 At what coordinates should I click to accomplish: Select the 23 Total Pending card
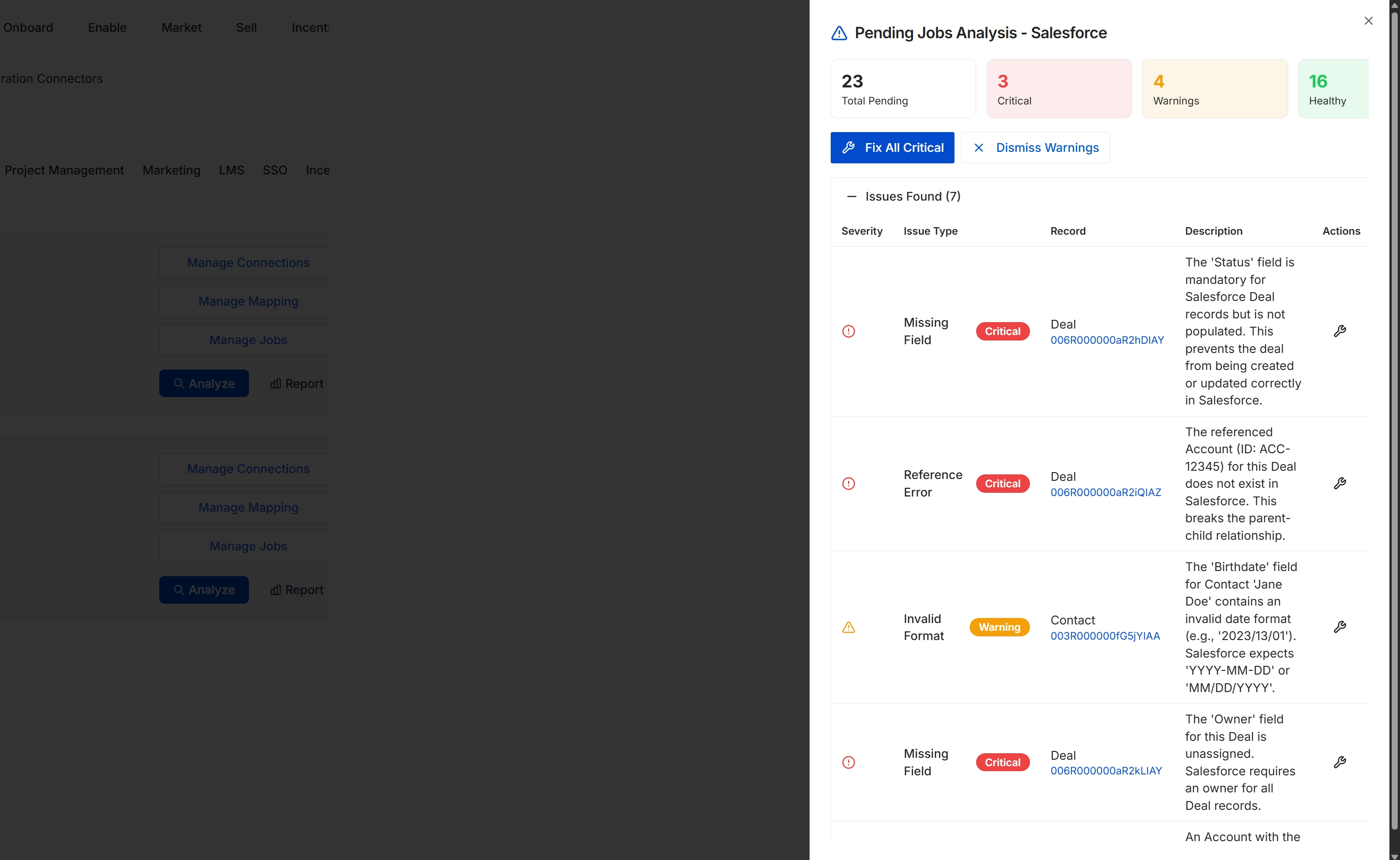(x=903, y=89)
